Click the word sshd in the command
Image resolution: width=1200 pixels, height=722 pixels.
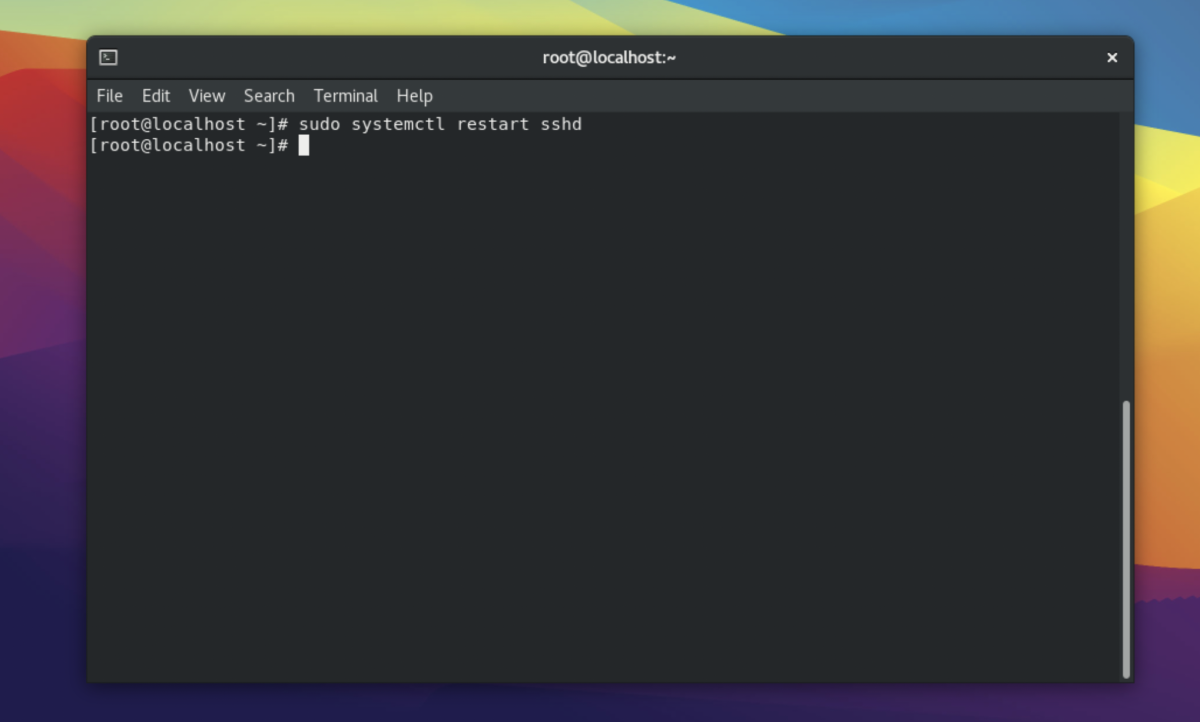560,125
